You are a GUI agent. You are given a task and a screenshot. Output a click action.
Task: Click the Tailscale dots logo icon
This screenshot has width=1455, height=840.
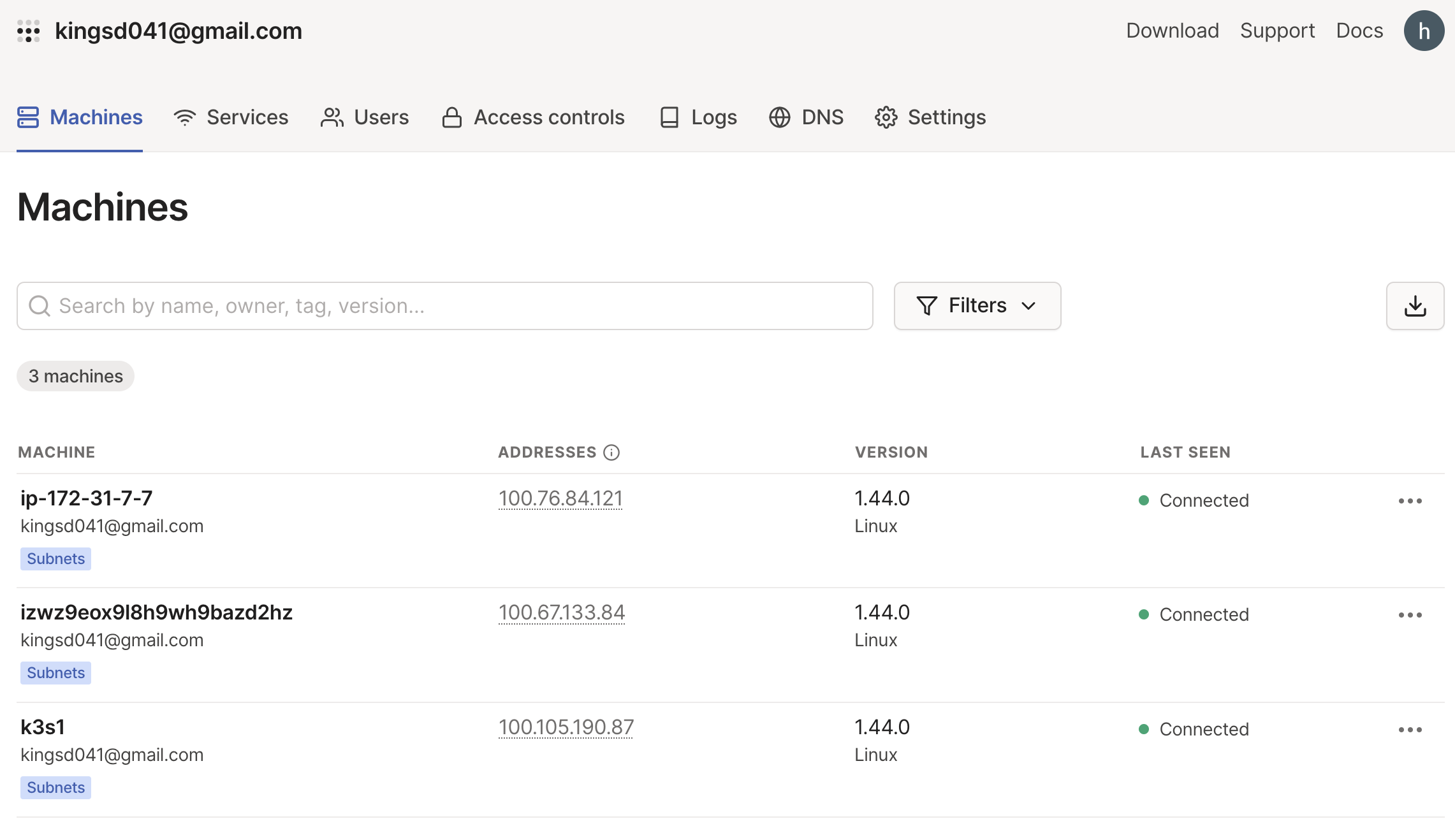pos(29,31)
